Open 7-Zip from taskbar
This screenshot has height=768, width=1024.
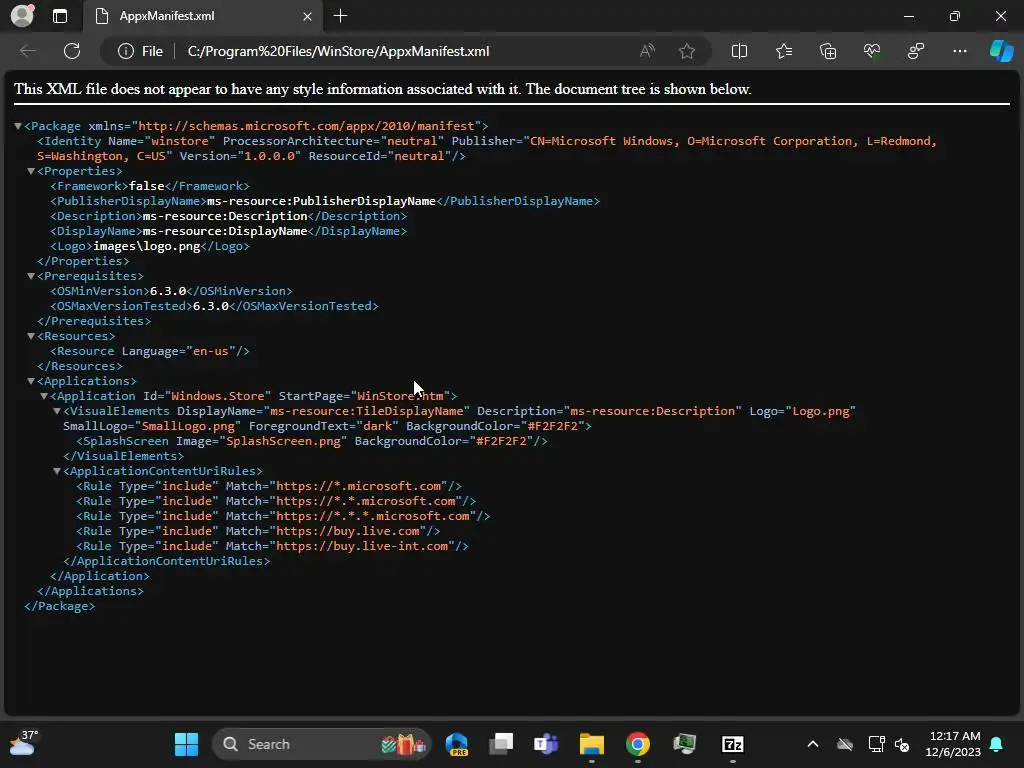point(733,744)
